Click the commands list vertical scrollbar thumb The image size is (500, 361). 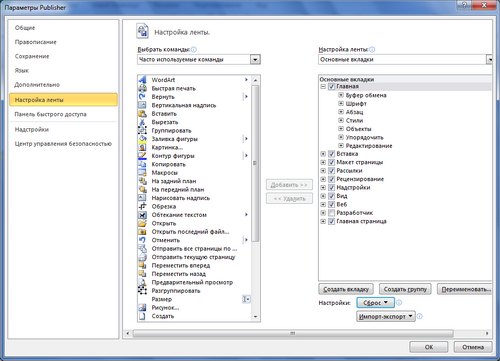255,163
